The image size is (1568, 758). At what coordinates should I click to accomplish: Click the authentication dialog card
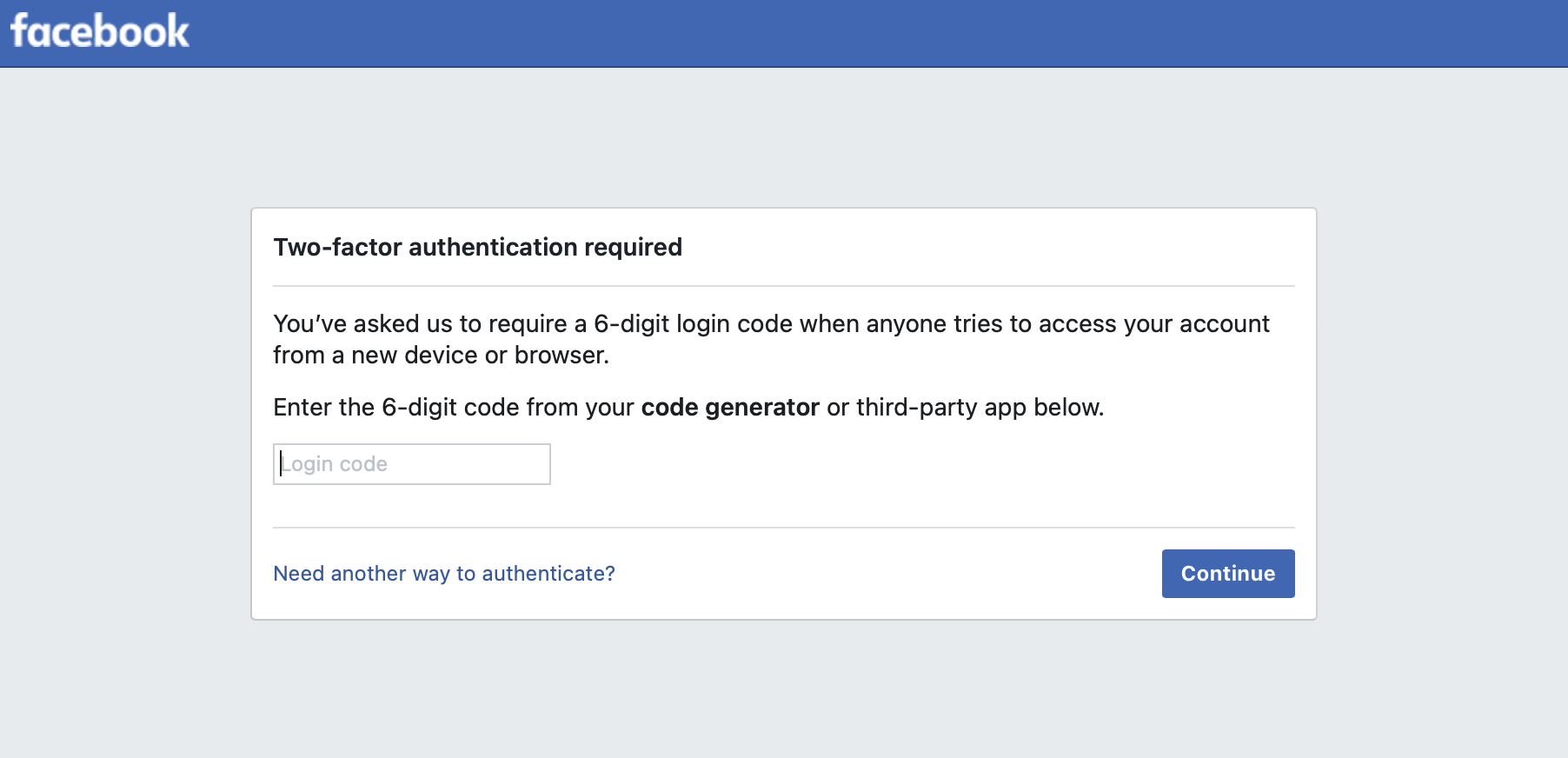coord(782,513)
